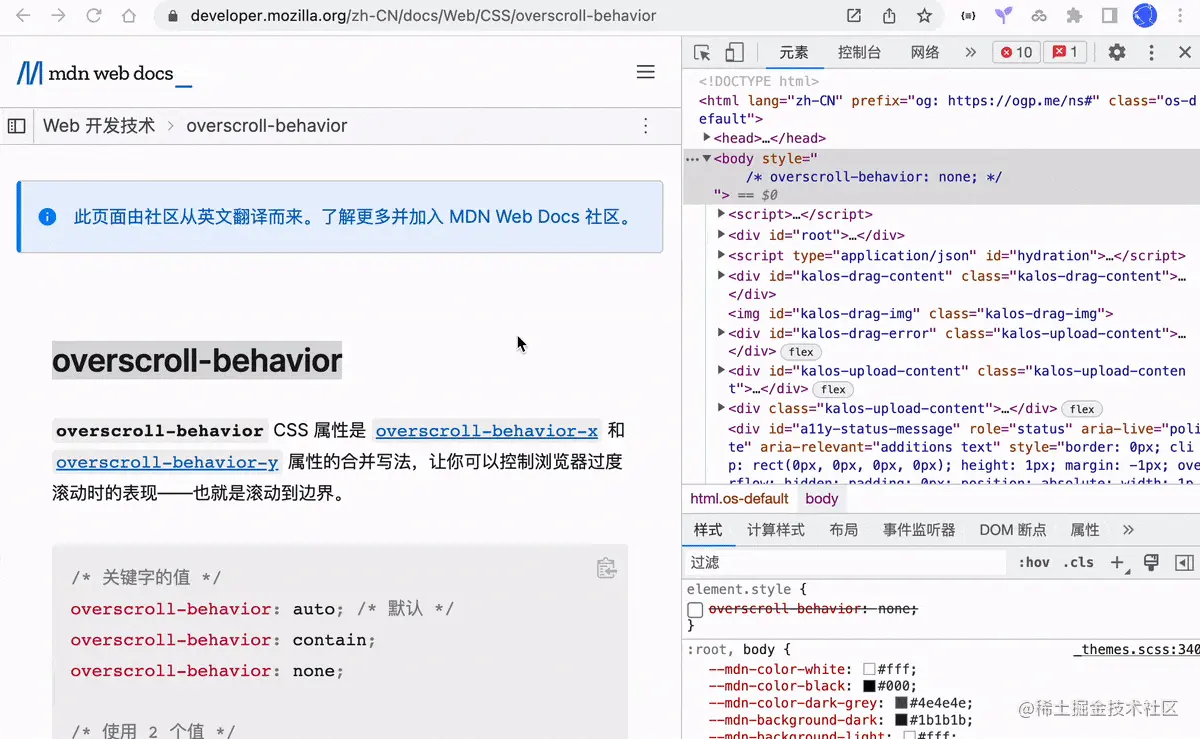Open overscroll-behavior-x link
This screenshot has width=1200, height=739.
[487, 431]
